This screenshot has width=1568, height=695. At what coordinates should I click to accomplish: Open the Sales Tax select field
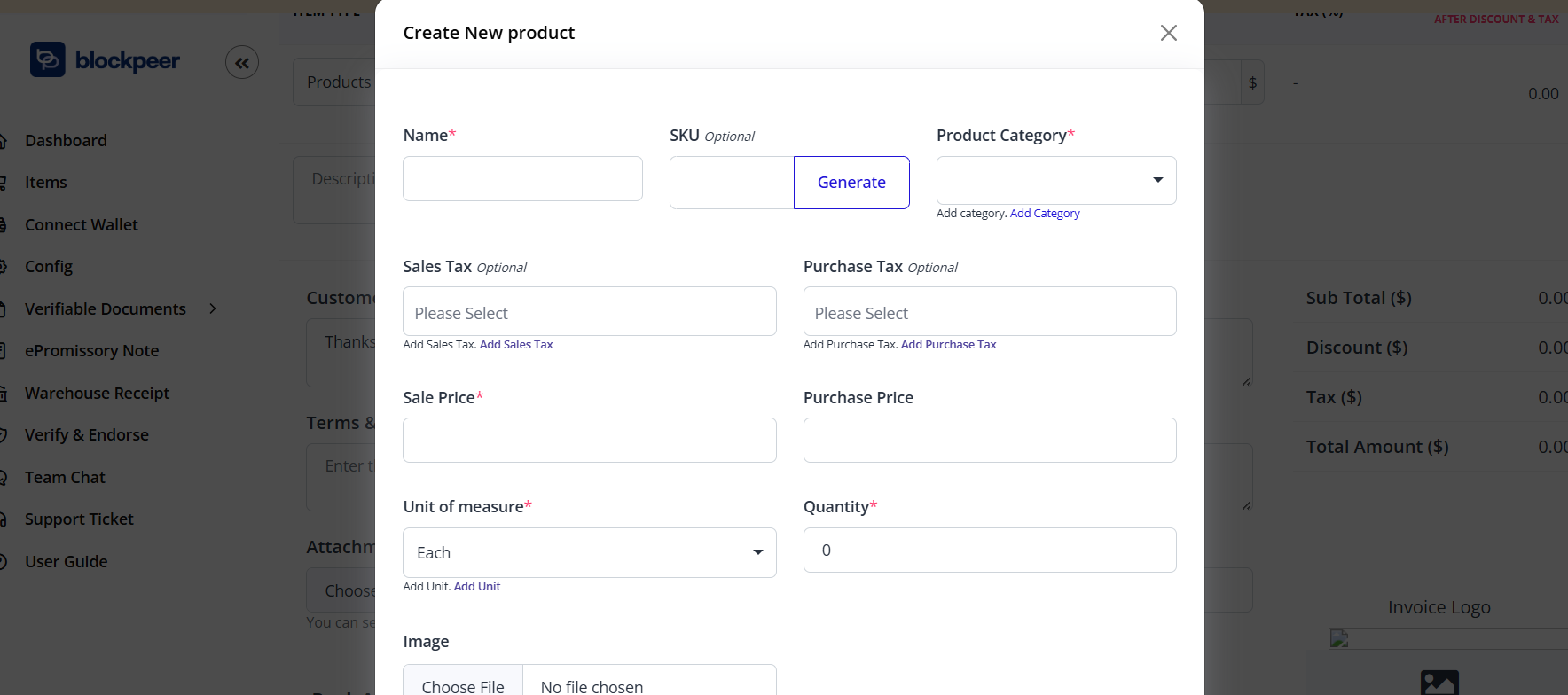tap(589, 311)
